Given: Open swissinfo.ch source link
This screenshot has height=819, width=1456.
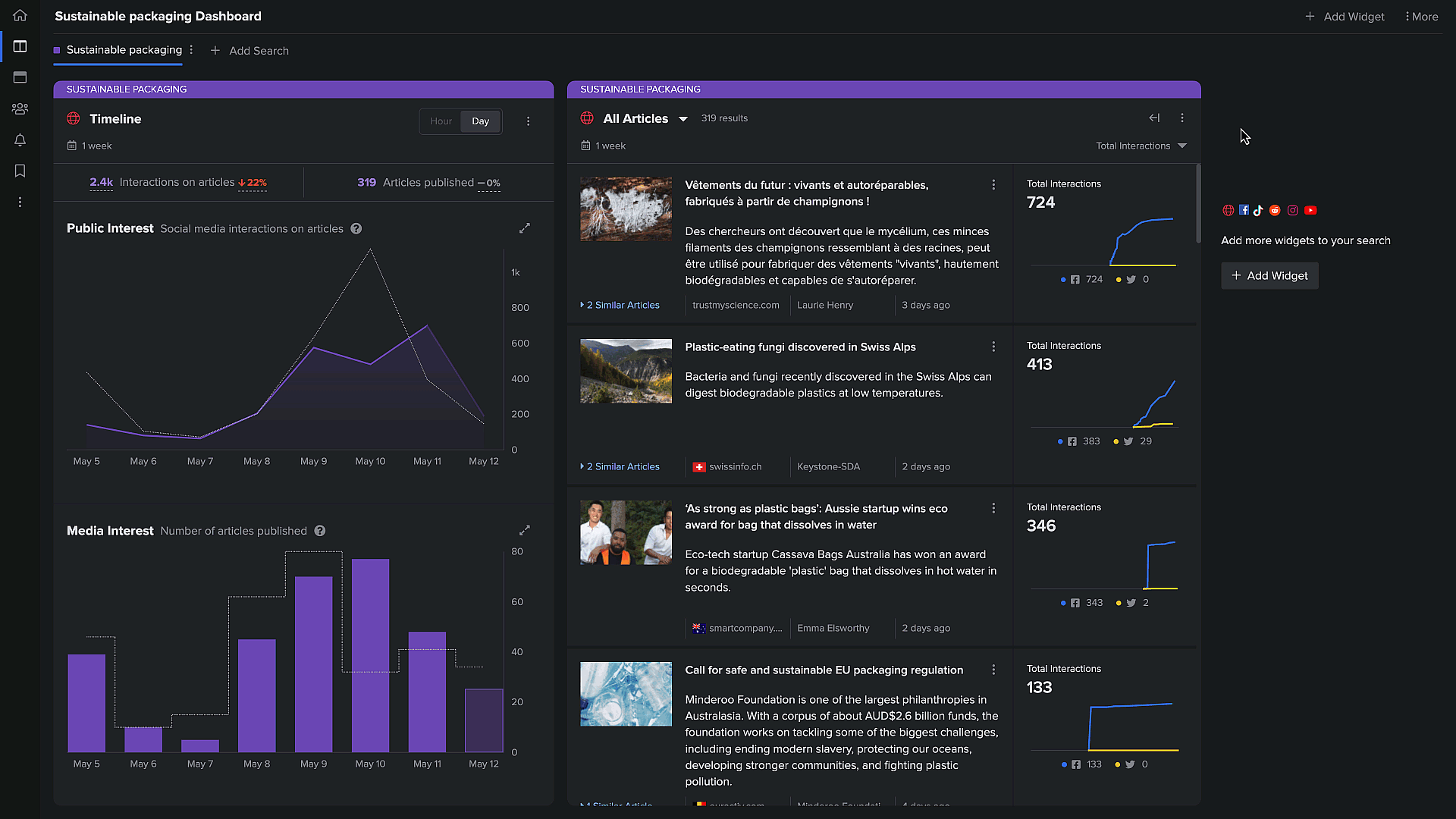Looking at the screenshot, I should tap(727, 466).
